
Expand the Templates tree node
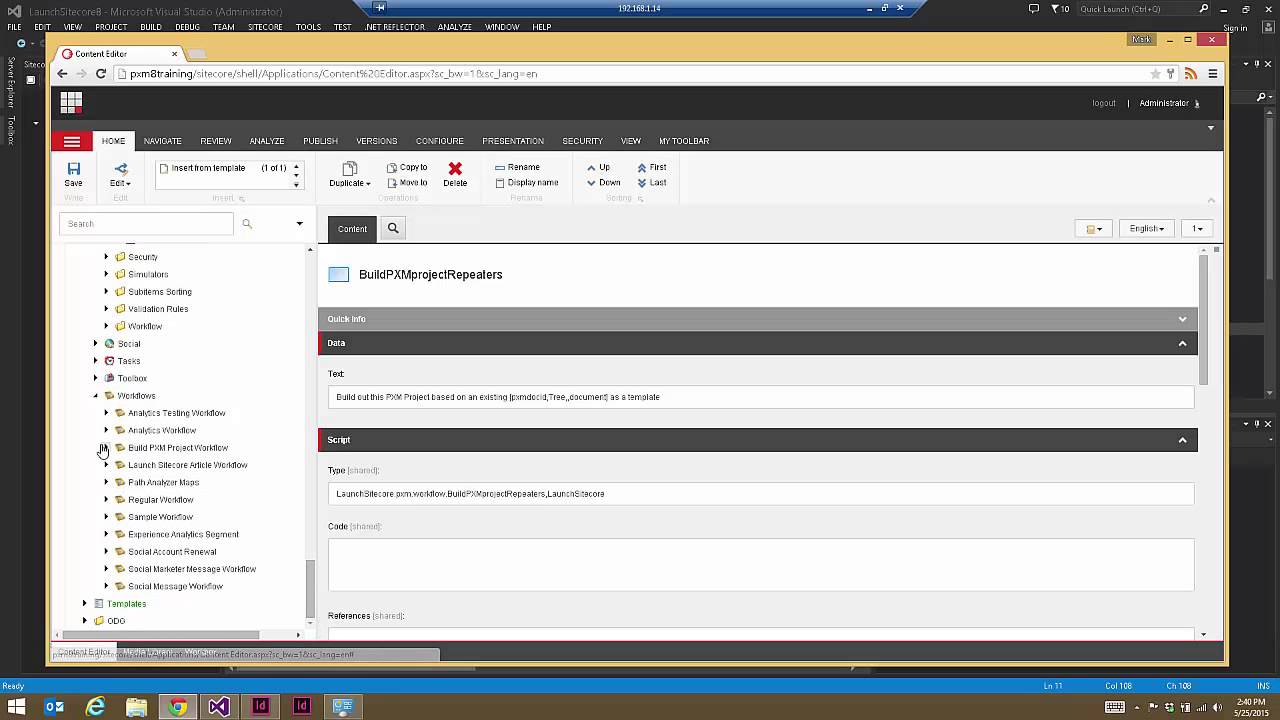tap(85, 603)
